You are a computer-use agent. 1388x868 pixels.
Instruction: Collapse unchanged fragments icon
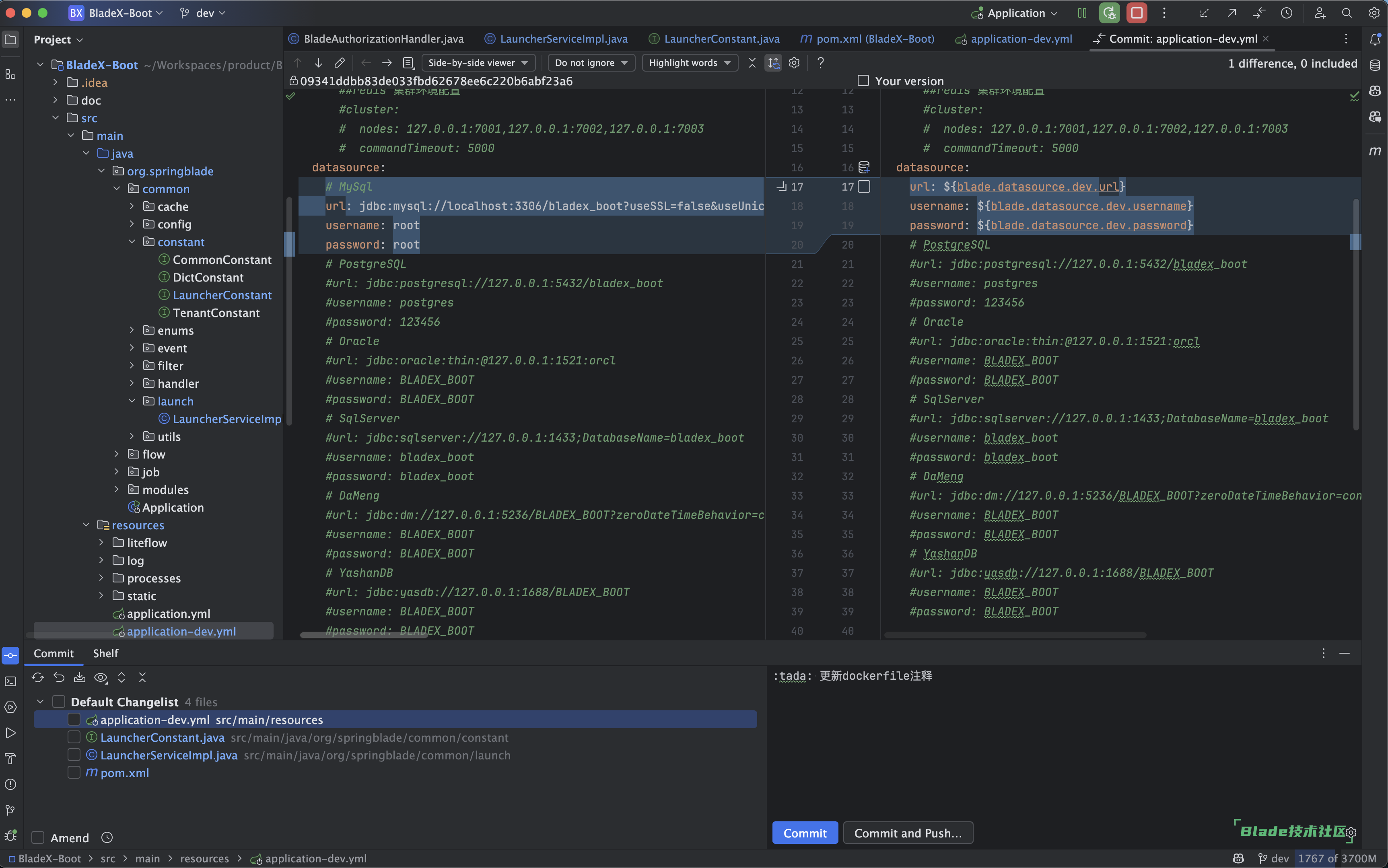[x=752, y=63]
